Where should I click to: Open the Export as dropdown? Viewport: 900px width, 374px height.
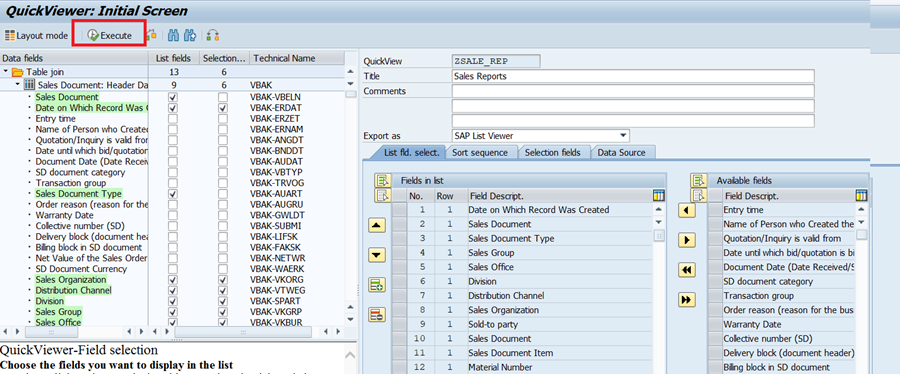[623, 135]
